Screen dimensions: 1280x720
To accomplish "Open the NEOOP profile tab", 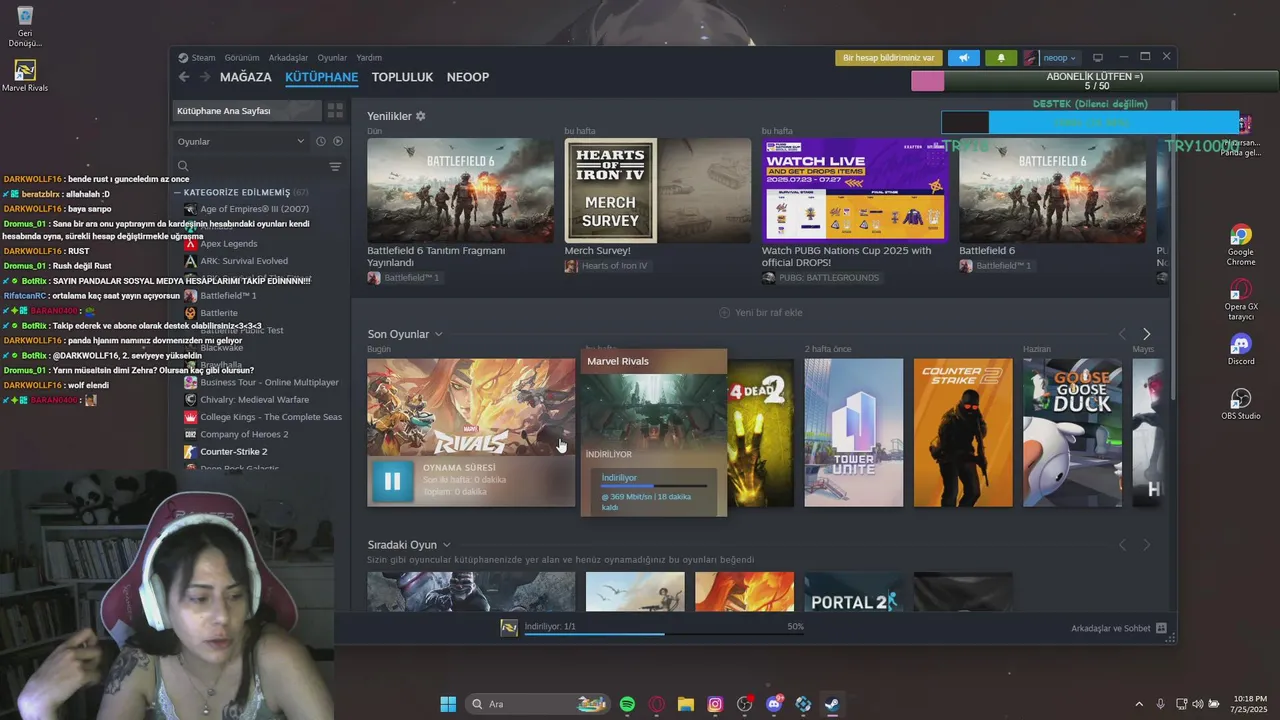I will click(x=468, y=77).
